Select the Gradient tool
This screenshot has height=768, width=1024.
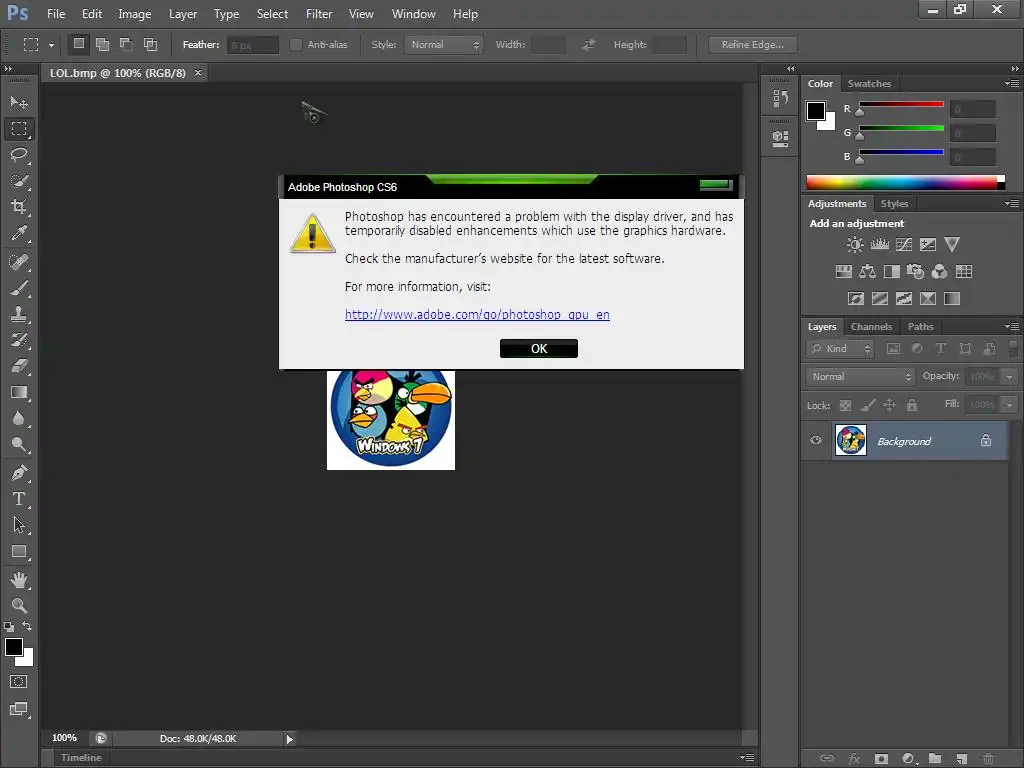[19, 392]
